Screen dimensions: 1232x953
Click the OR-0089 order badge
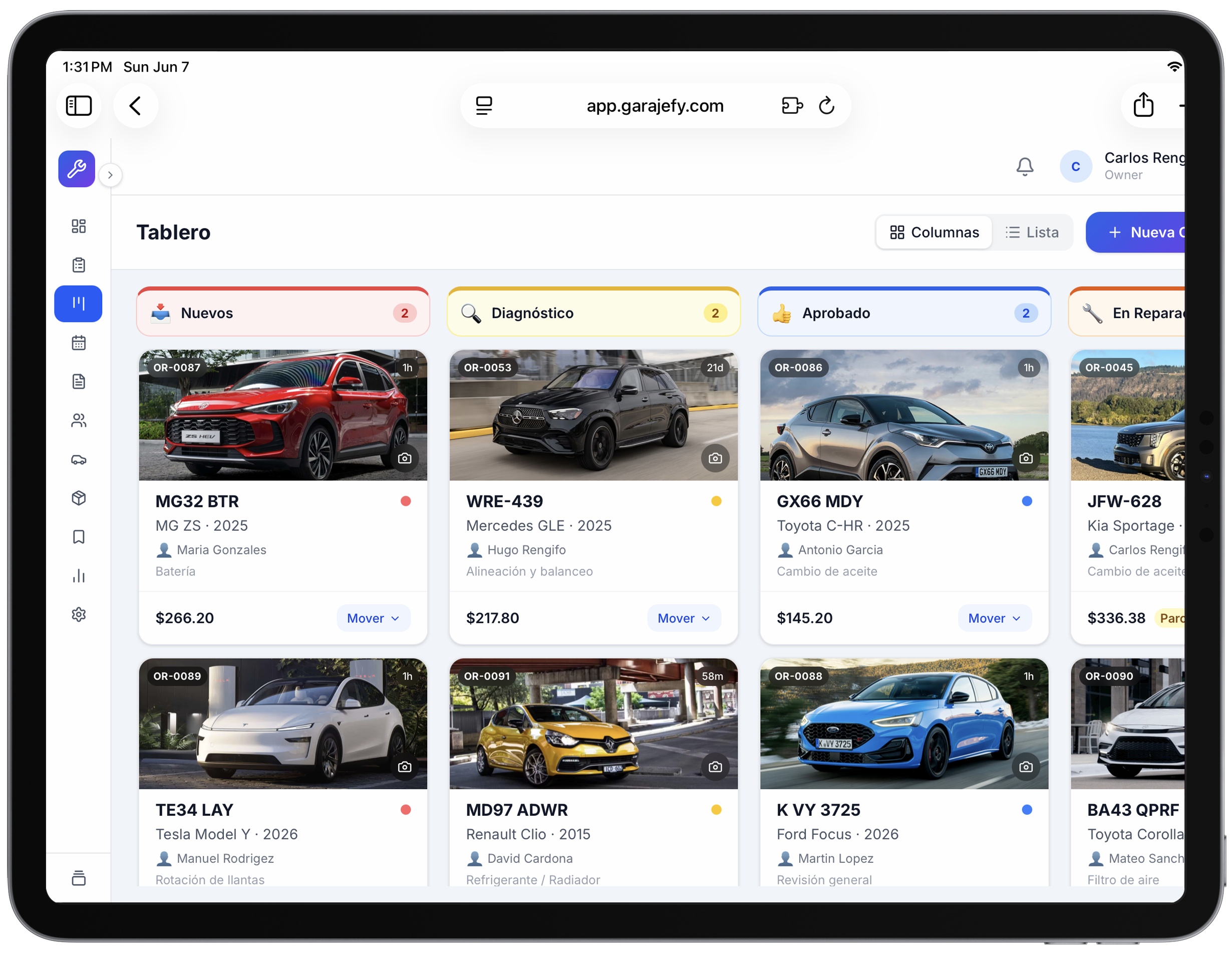177,677
